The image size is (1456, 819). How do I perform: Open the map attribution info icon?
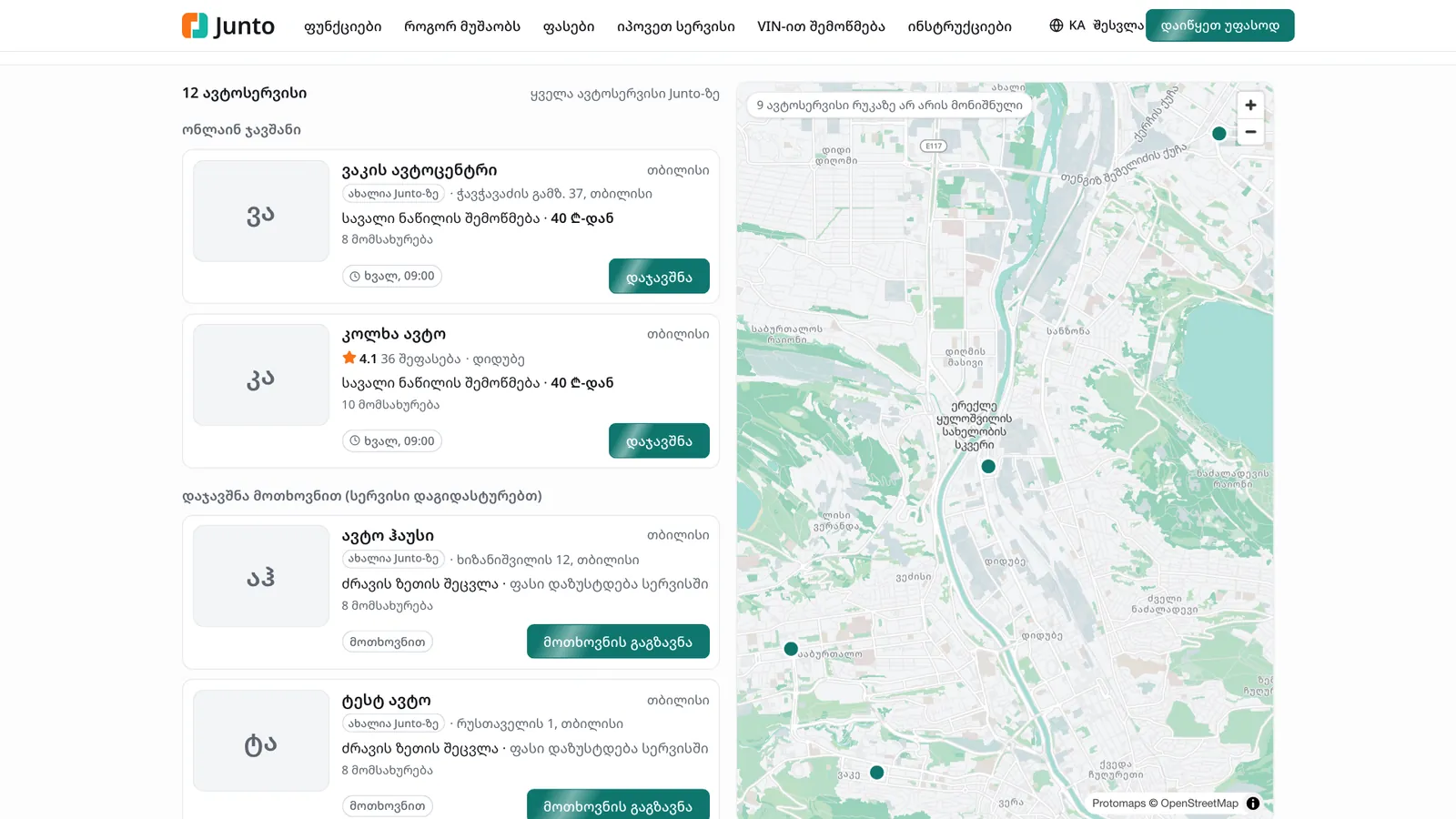1253,804
